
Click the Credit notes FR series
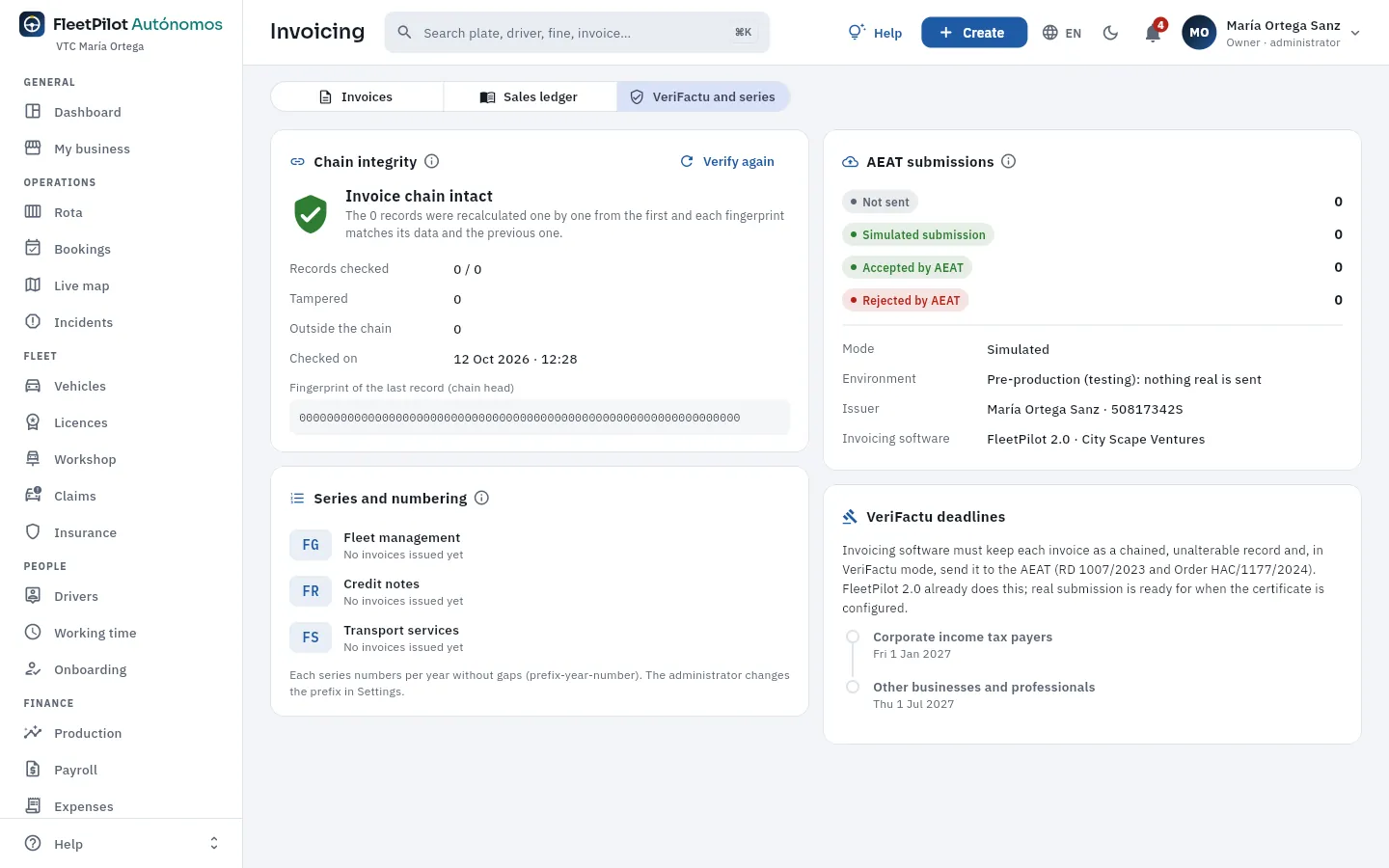(x=539, y=591)
